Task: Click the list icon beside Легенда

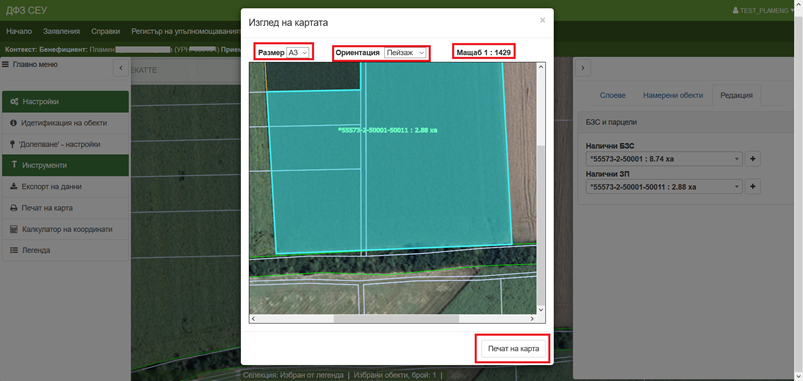Action: (x=14, y=250)
